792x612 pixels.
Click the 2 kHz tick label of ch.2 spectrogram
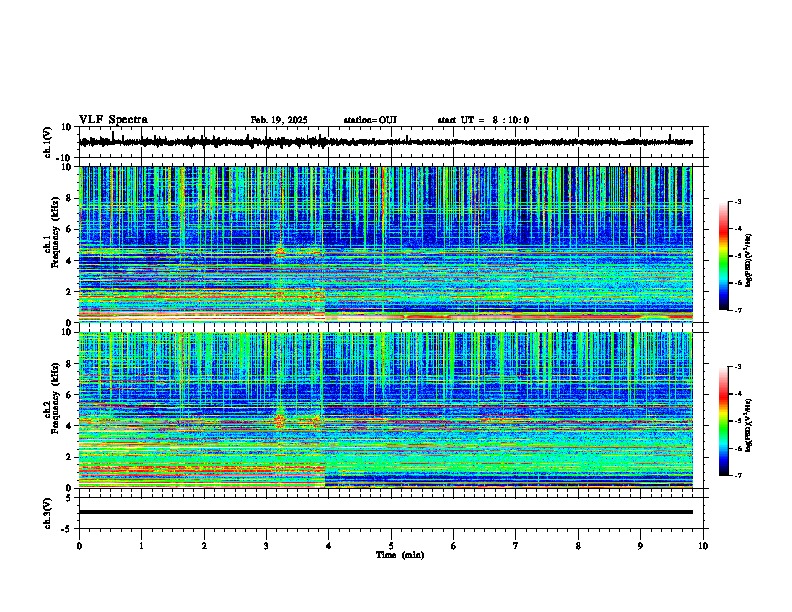70,457
